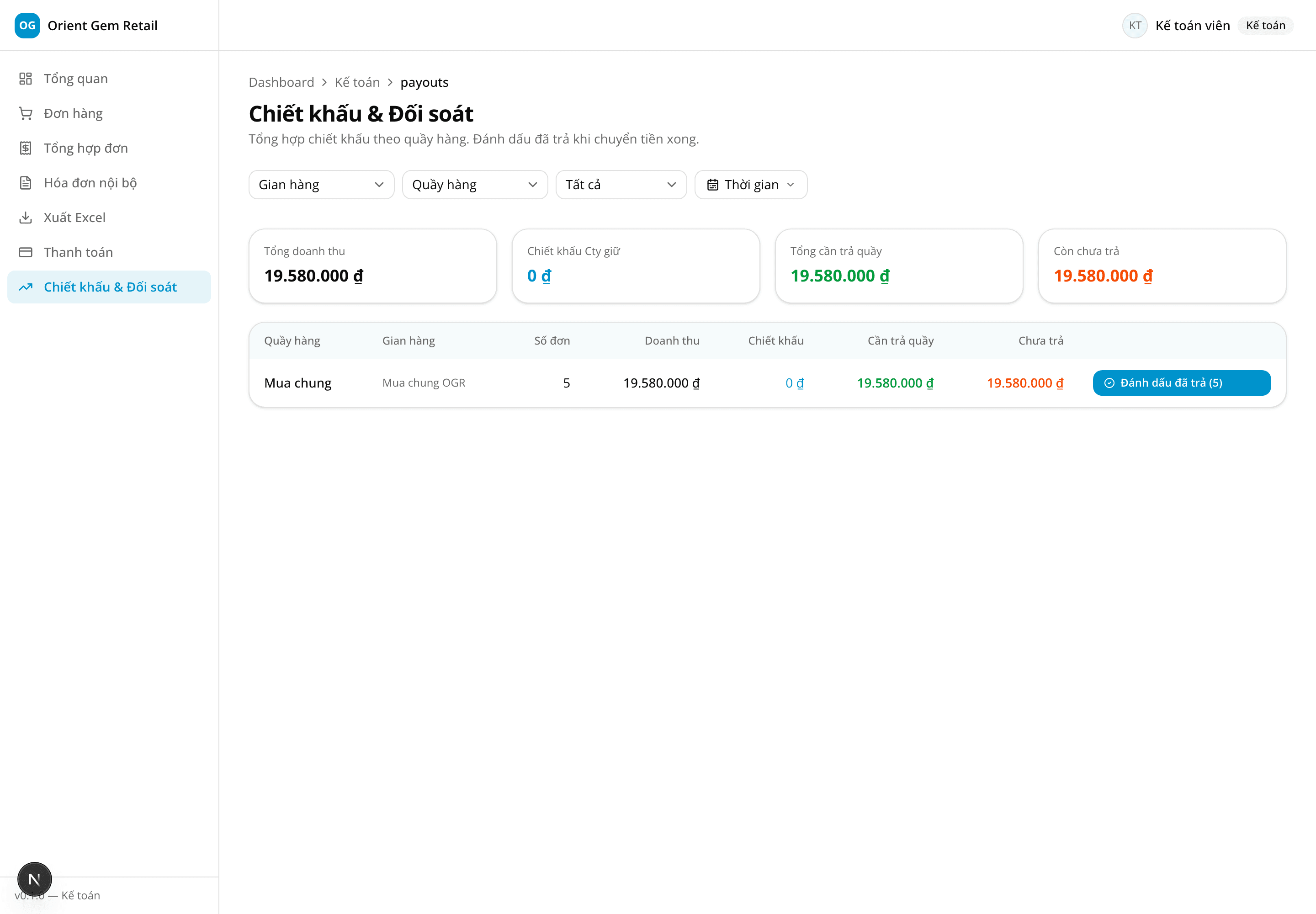The height and width of the screenshot is (914, 1316).
Task: Click the Xuất Excel download icon
Action: click(x=26, y=218)
